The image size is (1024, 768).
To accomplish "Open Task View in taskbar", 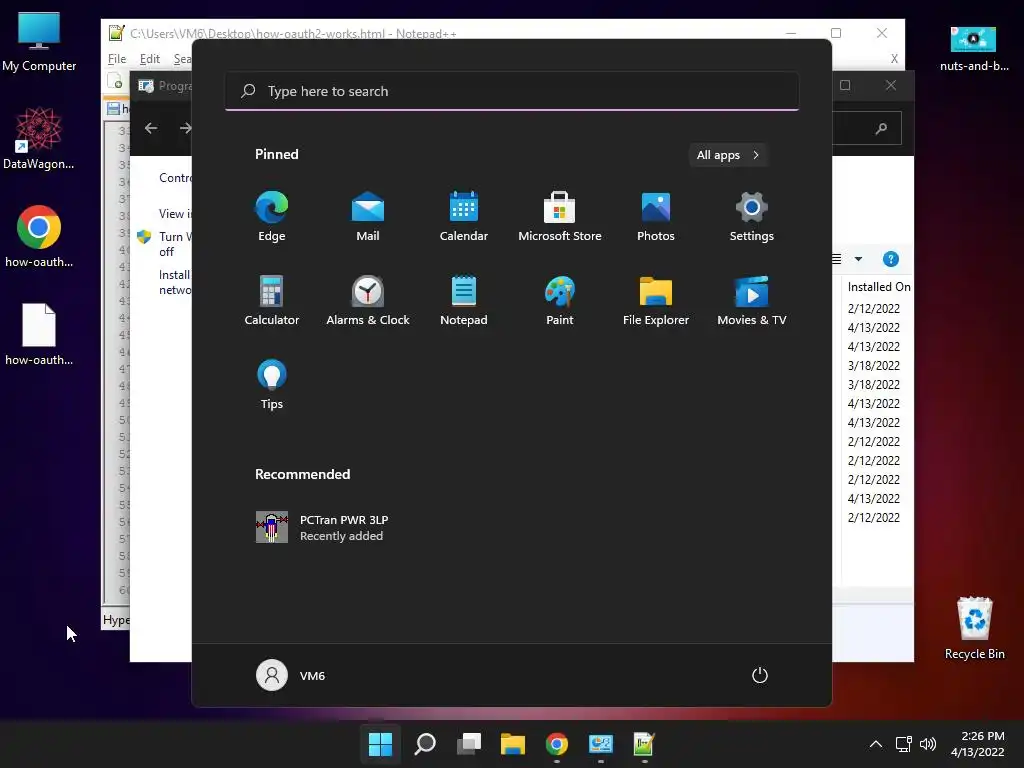I will click(x=469, y=744).
